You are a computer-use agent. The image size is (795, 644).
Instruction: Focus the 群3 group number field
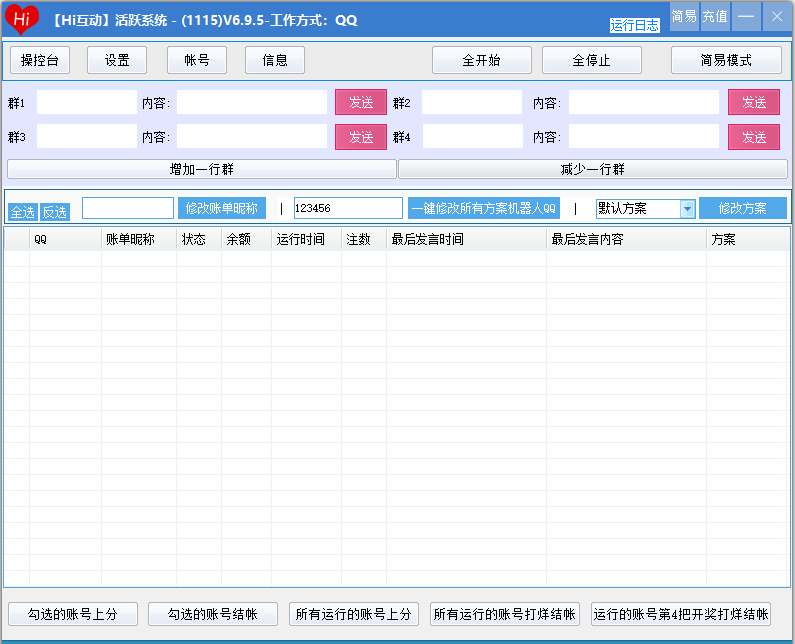[87, 136]
